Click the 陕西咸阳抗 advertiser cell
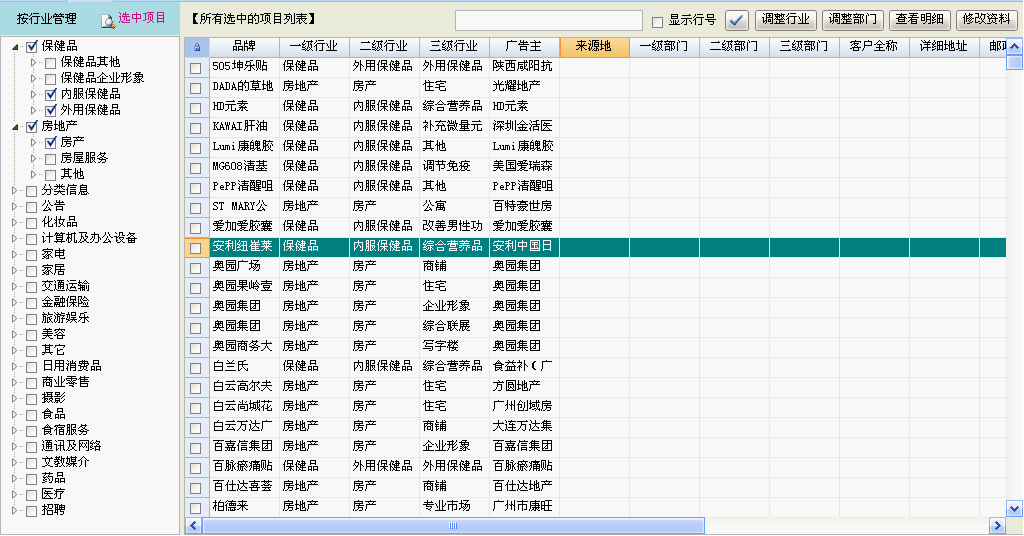This screenshot has height=536, width=1024. (x=524, y=67)
